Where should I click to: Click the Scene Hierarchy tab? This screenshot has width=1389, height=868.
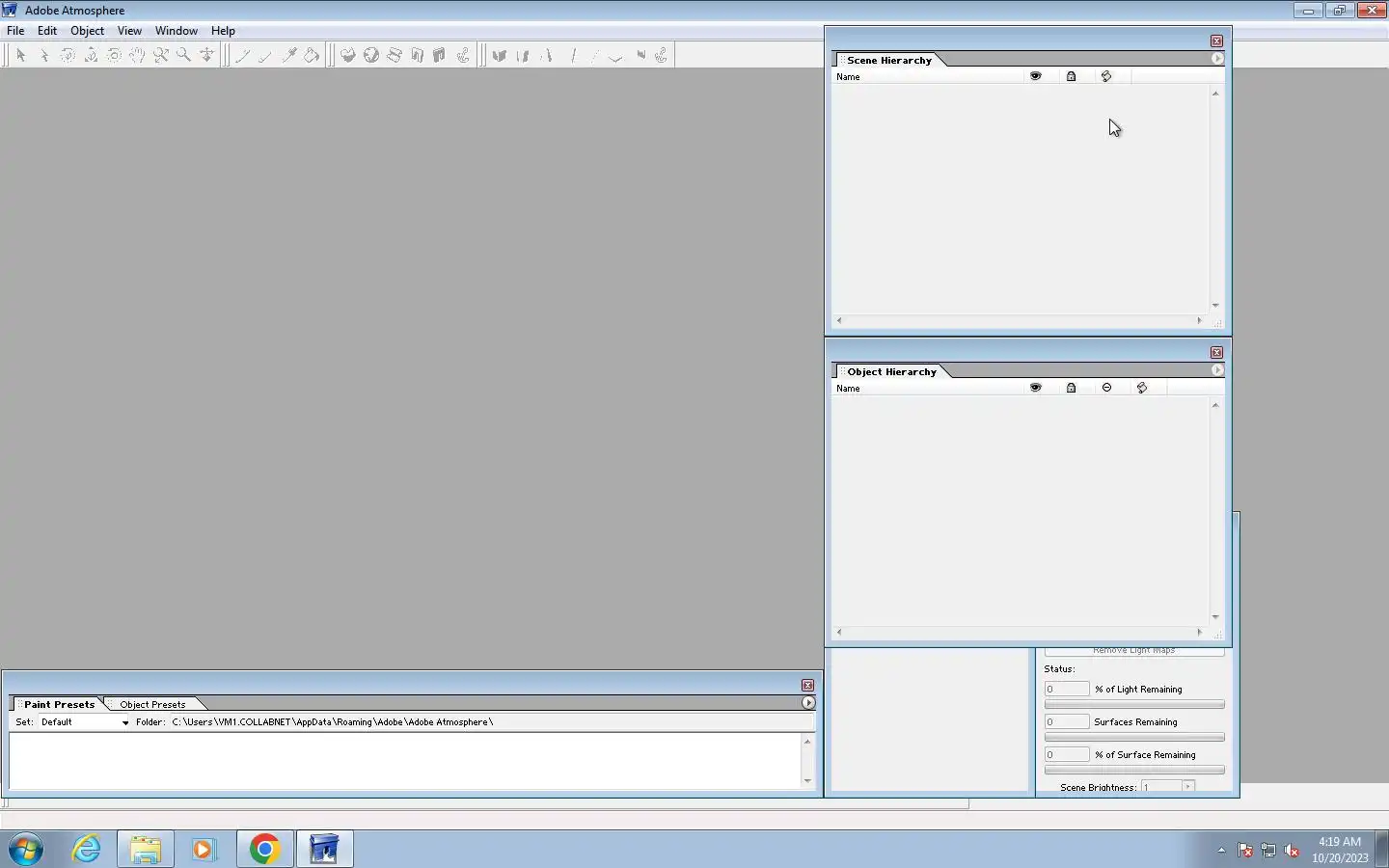889,60
